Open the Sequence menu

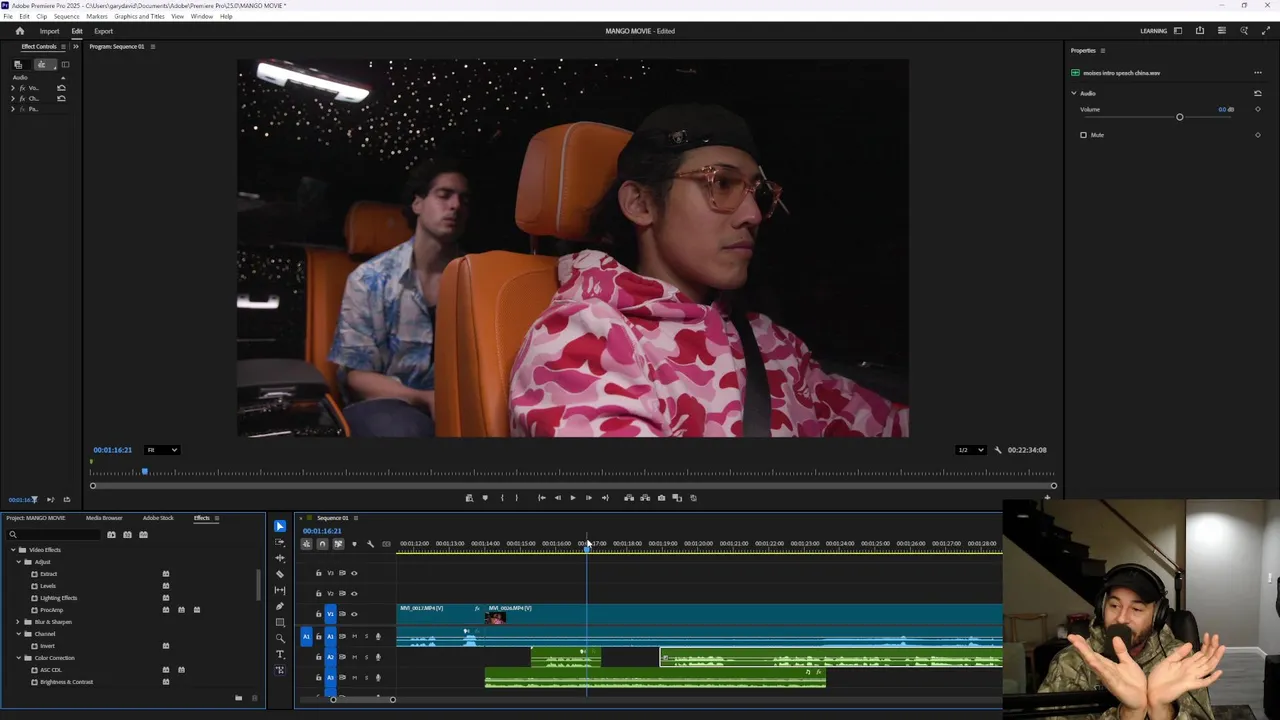click(66, 17)
